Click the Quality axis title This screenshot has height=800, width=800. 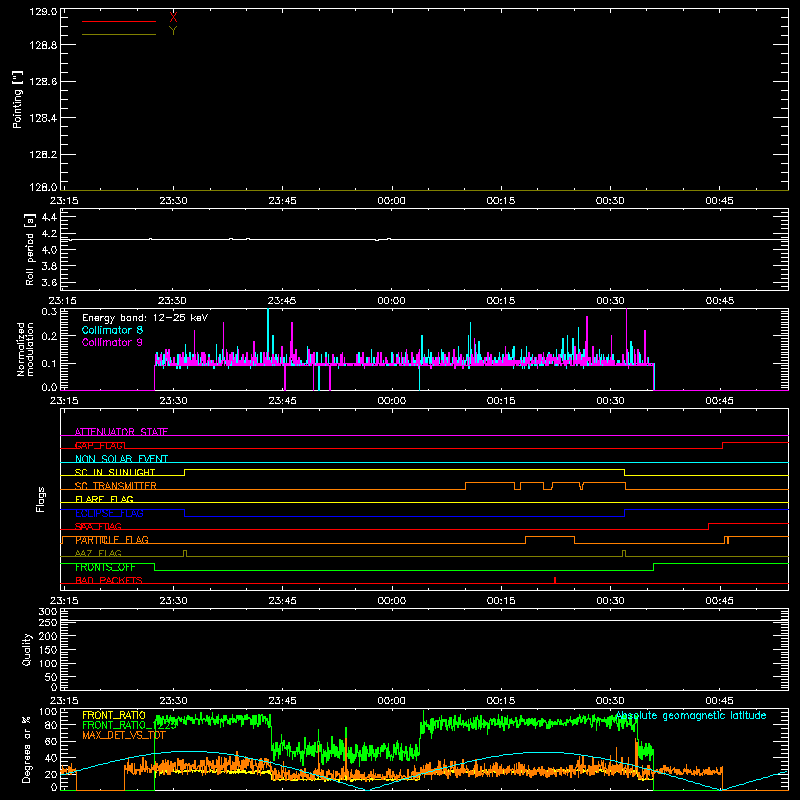[27, 649]
